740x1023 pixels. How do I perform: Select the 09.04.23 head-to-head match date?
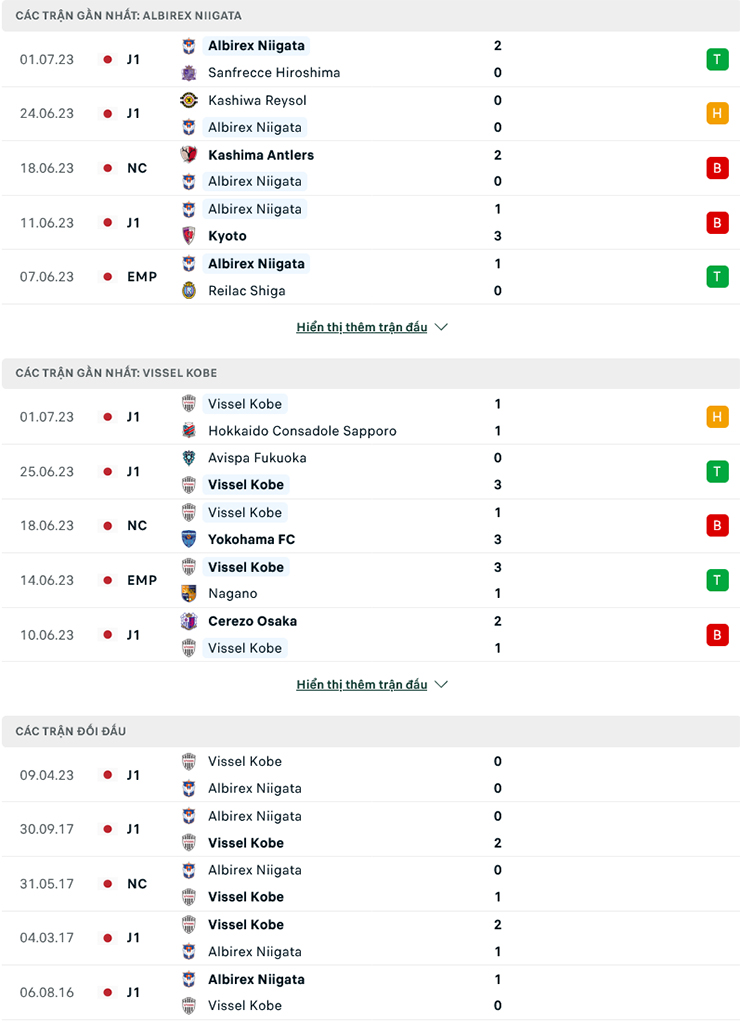point(47,775)
